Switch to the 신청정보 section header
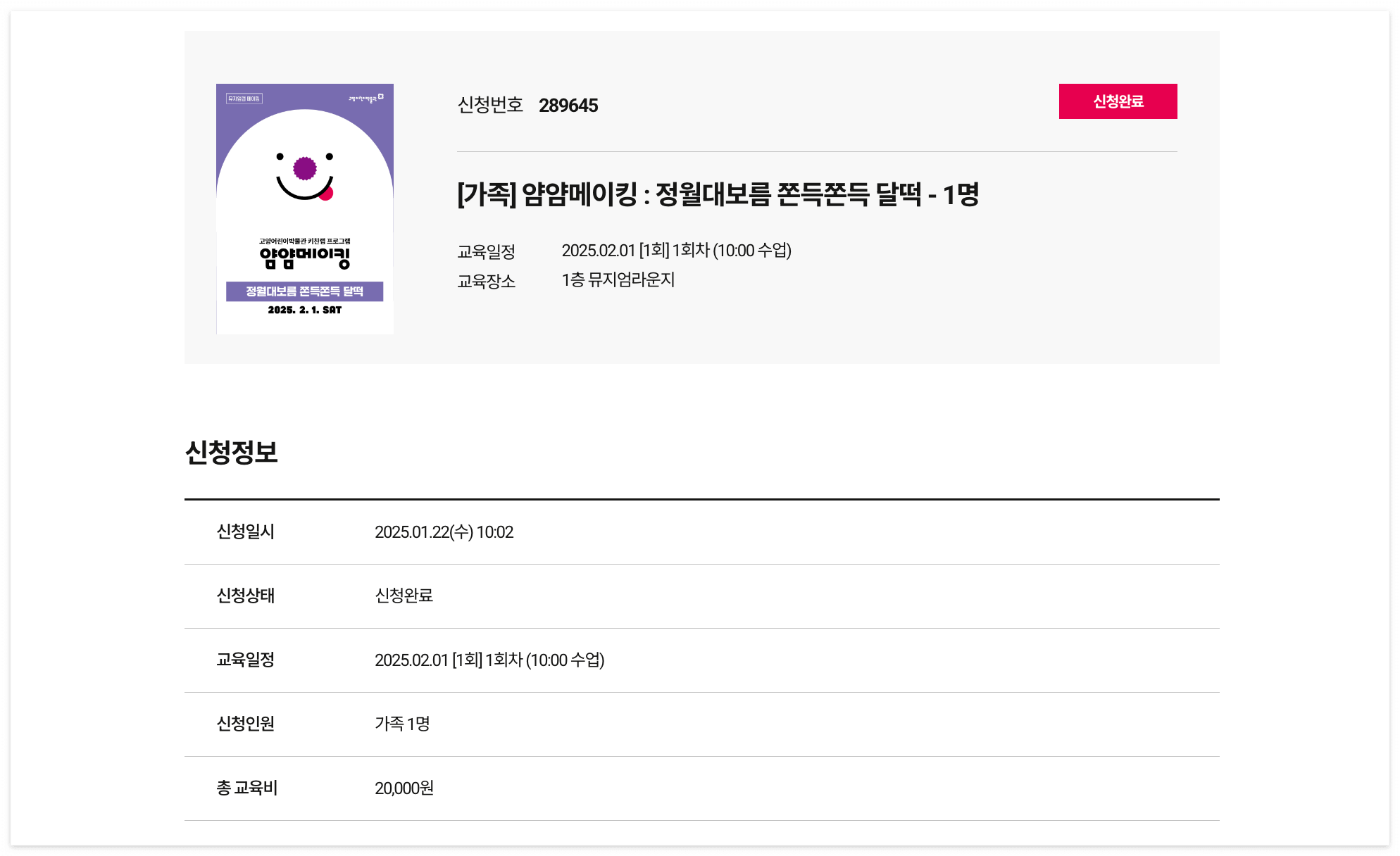1400x856 pixels. click(x=232, y=454)
